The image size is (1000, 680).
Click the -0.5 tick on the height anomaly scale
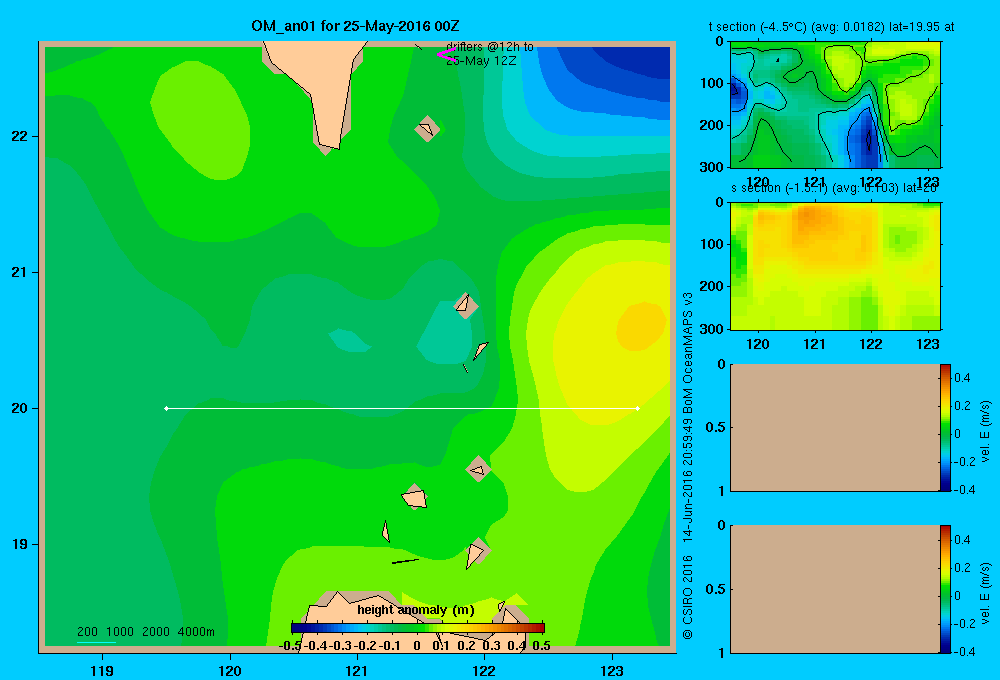click(x=291, y=646)
